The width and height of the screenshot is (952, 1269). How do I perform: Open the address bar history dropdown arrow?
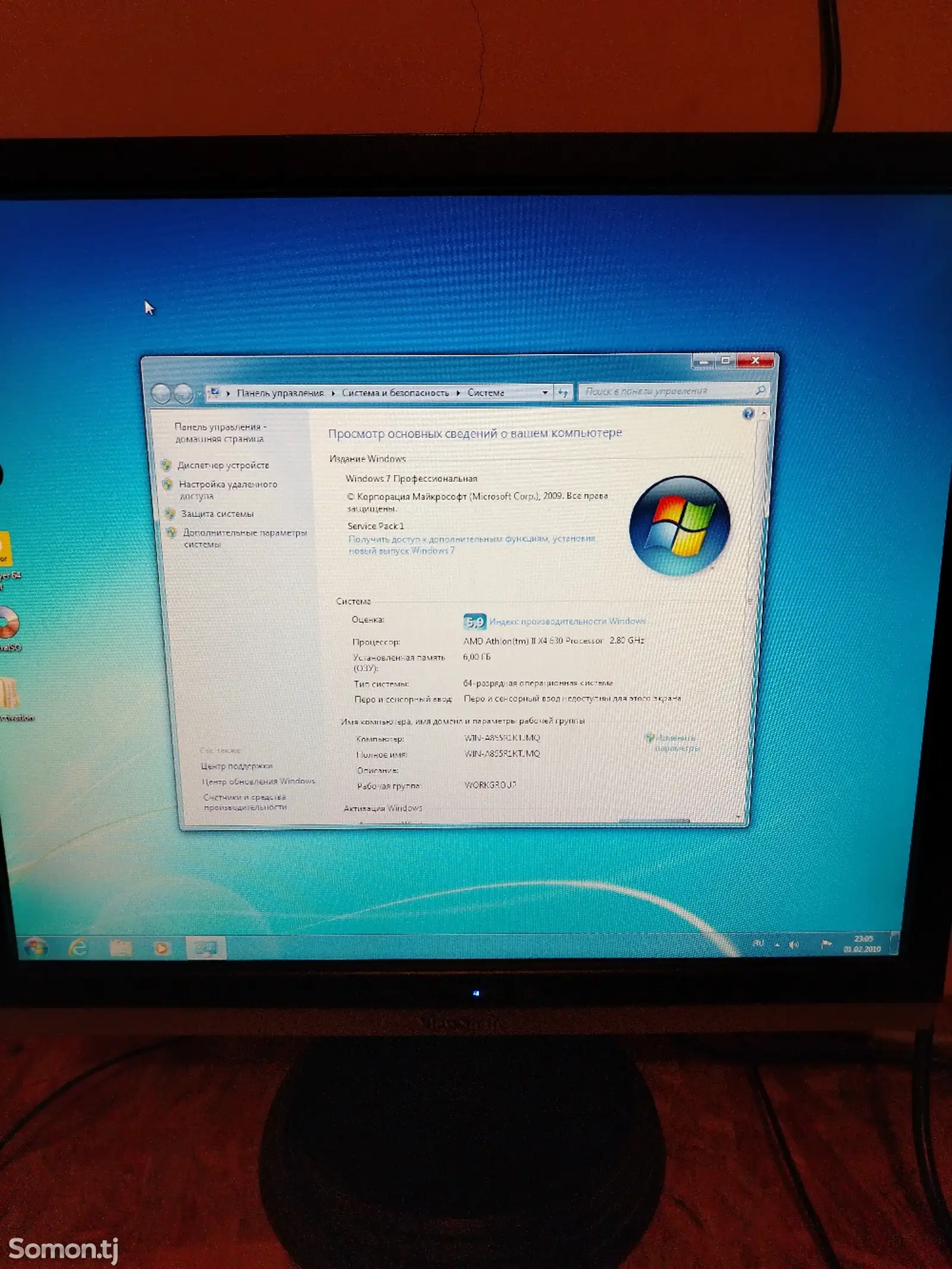point(545,392)
